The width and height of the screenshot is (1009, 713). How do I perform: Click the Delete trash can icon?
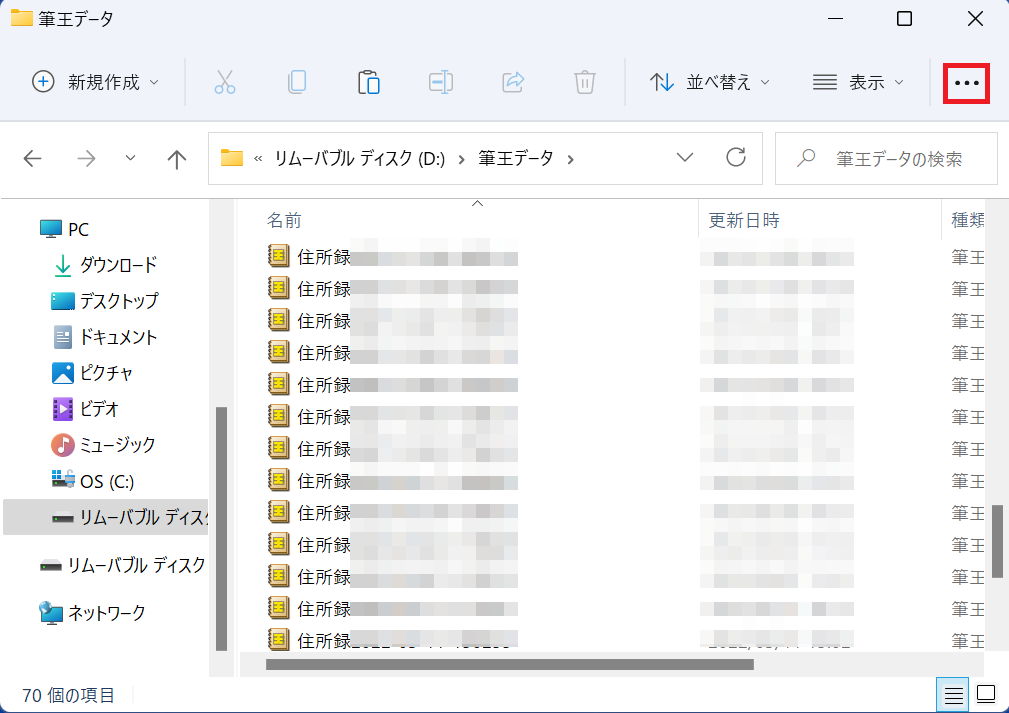coord(585,82)
